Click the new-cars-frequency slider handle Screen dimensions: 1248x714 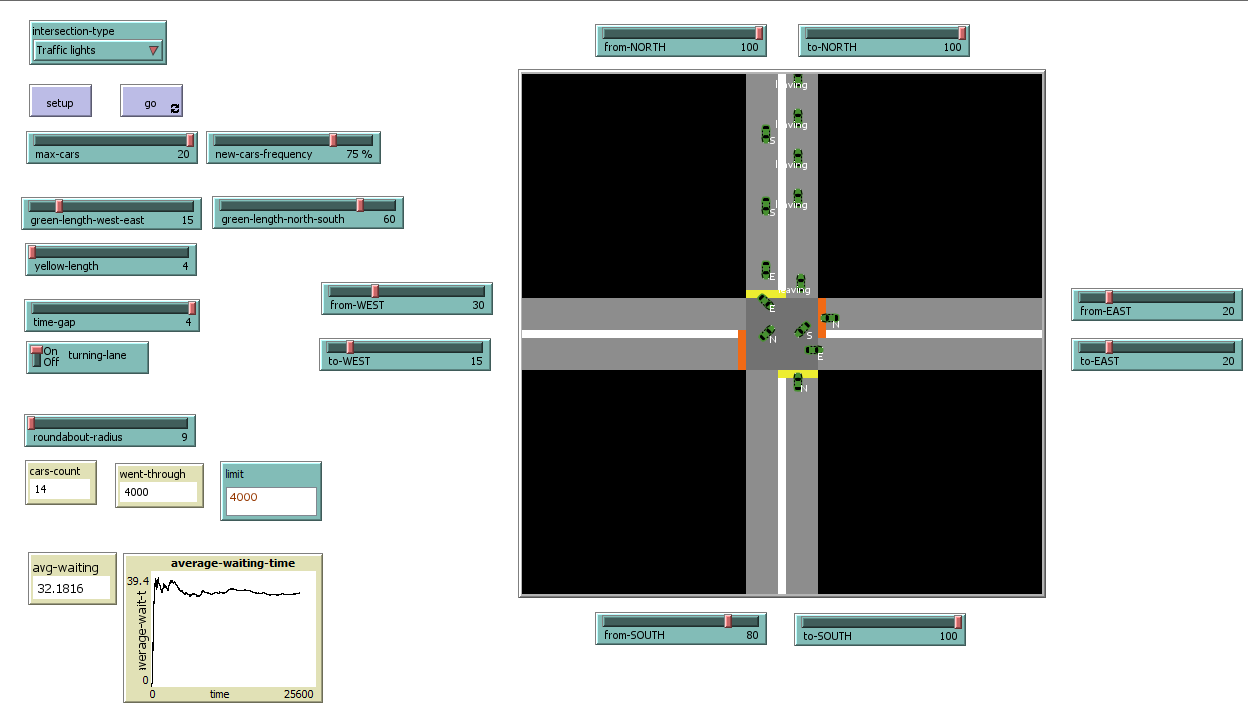click(333, 141)
